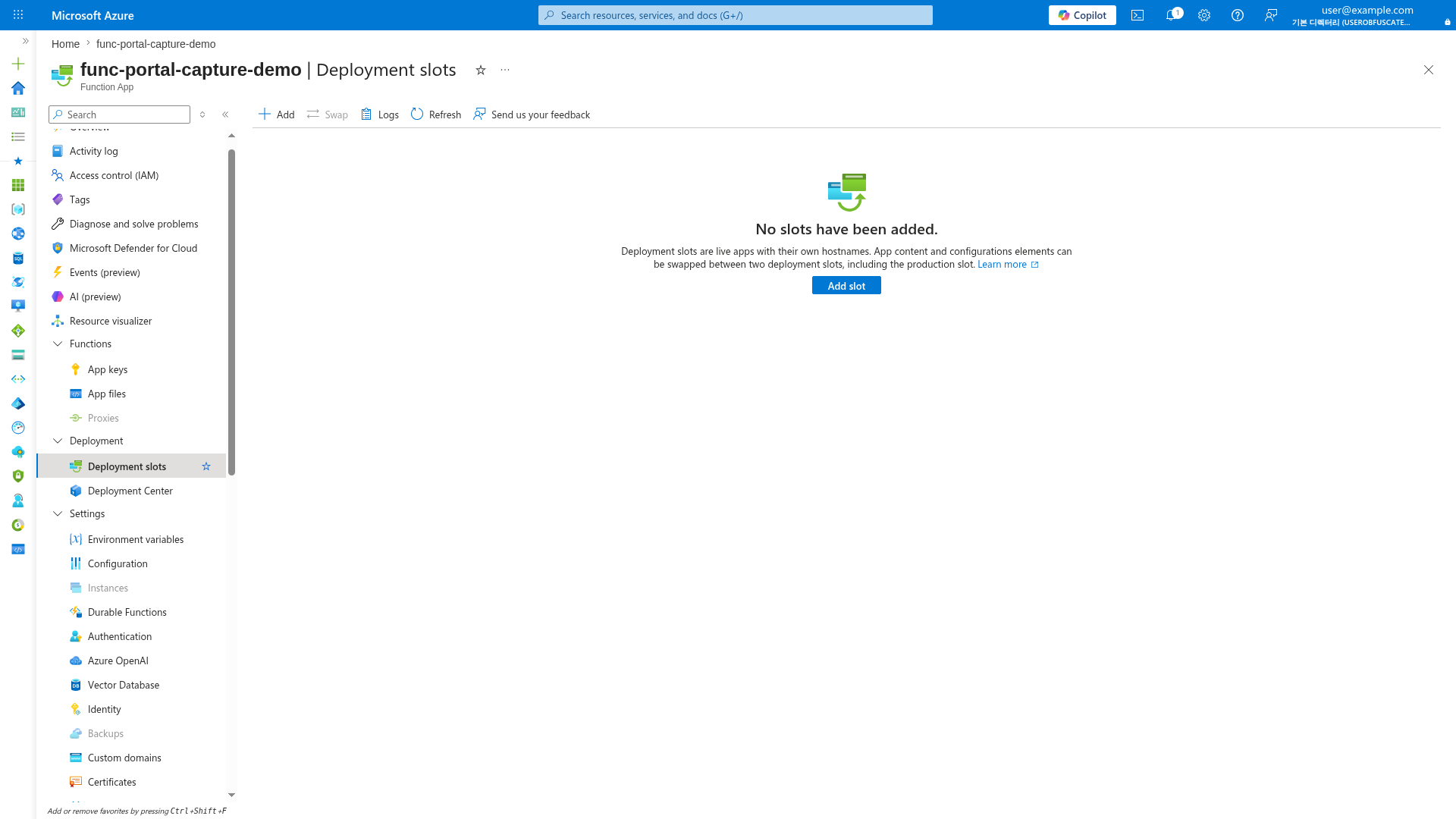Open Resource visualizer
The width and height of the screenshot is (1456, 819).
point(131,321)
